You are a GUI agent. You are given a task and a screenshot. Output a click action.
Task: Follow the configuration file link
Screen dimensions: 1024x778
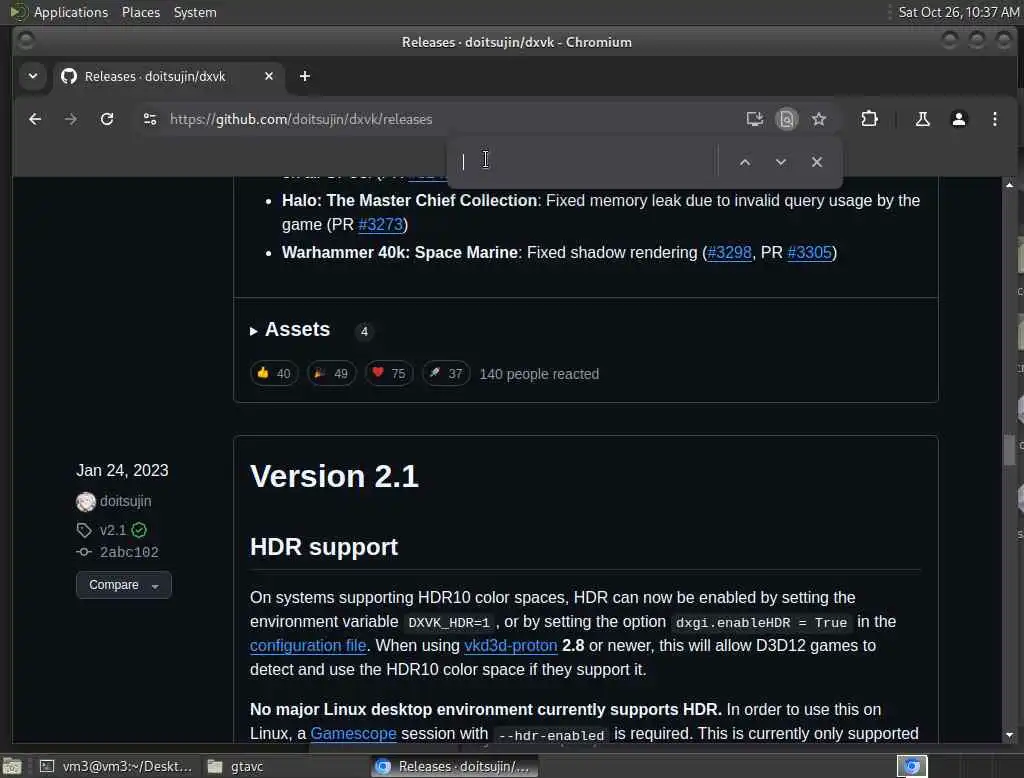(x=308, y=645)
